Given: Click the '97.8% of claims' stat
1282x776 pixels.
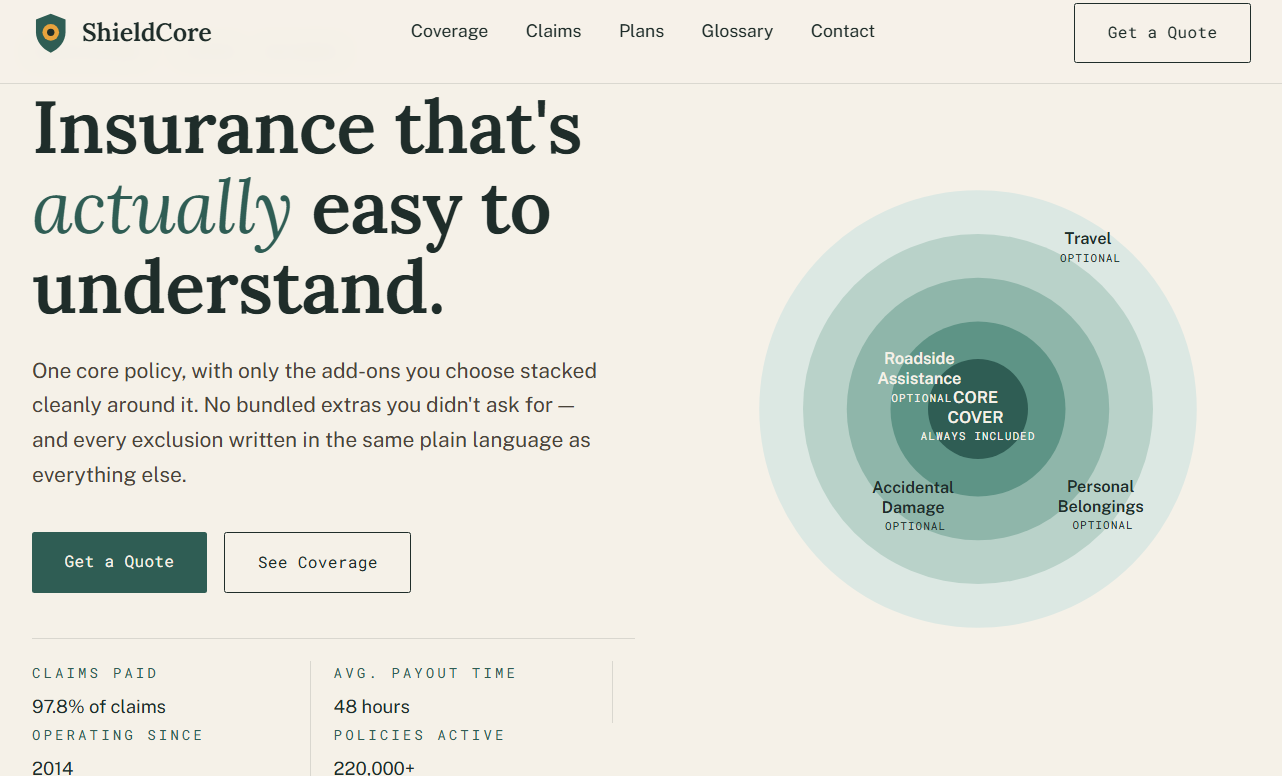Looking at the screenshot, I should point(99,707).
